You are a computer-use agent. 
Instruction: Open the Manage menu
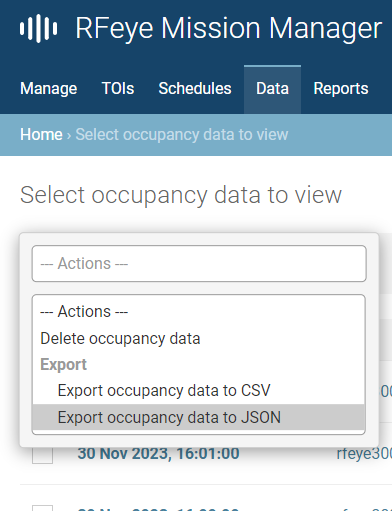tap(49, 89)
